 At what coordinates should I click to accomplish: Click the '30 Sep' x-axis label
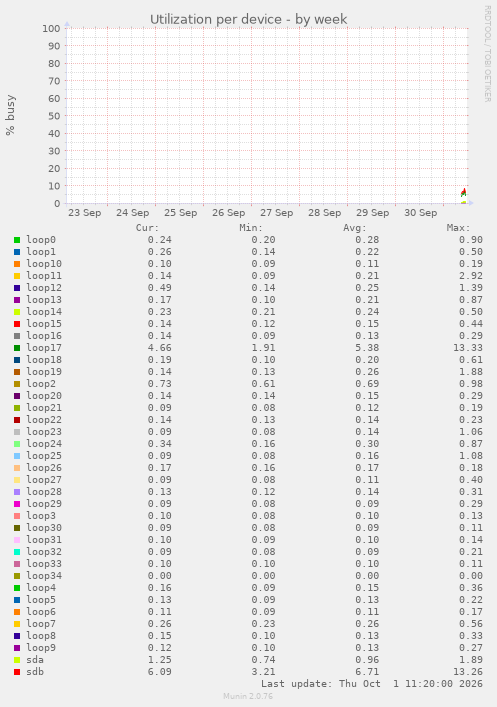click(x=420, y=213)
